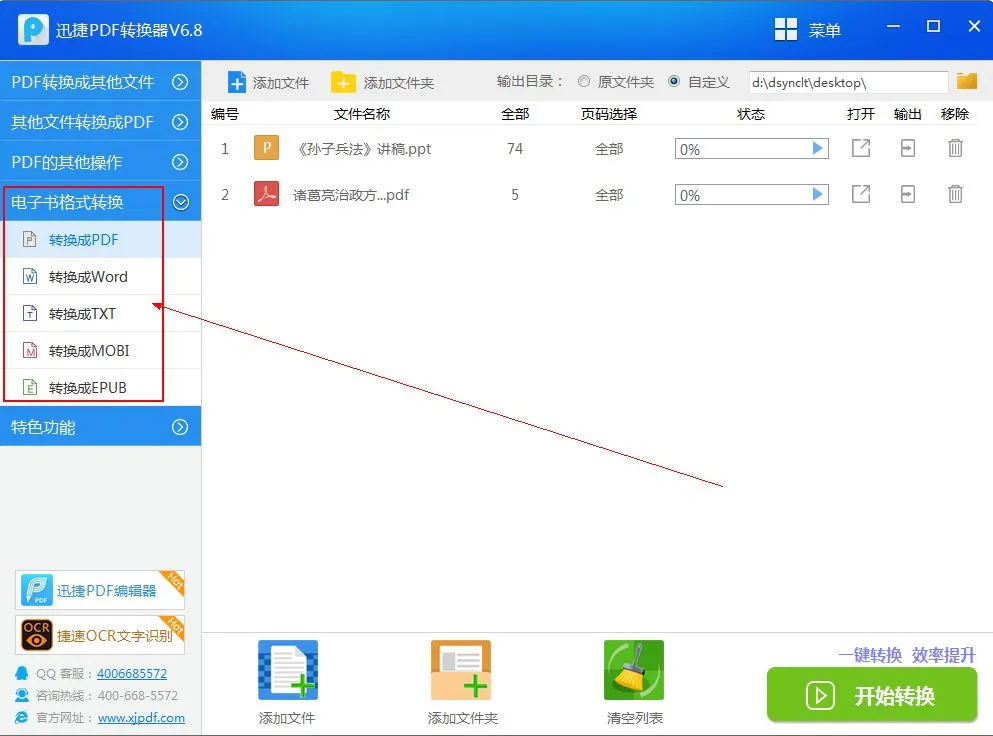The image size is (993, 736).
Task: Click page count 74 in 孙子兵法 row
Action: (515, 149)
